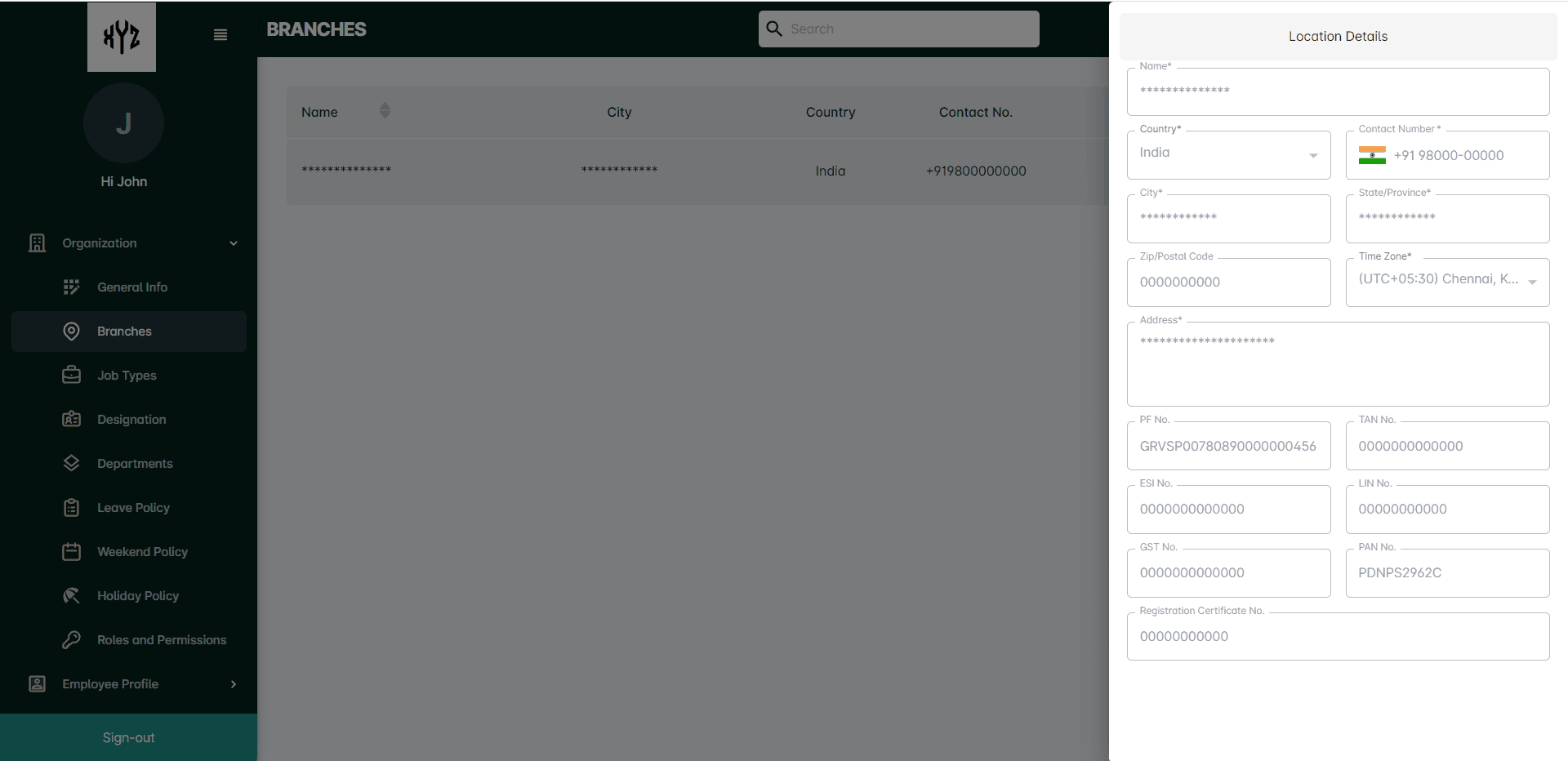Click the user avatar with letter J

point(123,123)
